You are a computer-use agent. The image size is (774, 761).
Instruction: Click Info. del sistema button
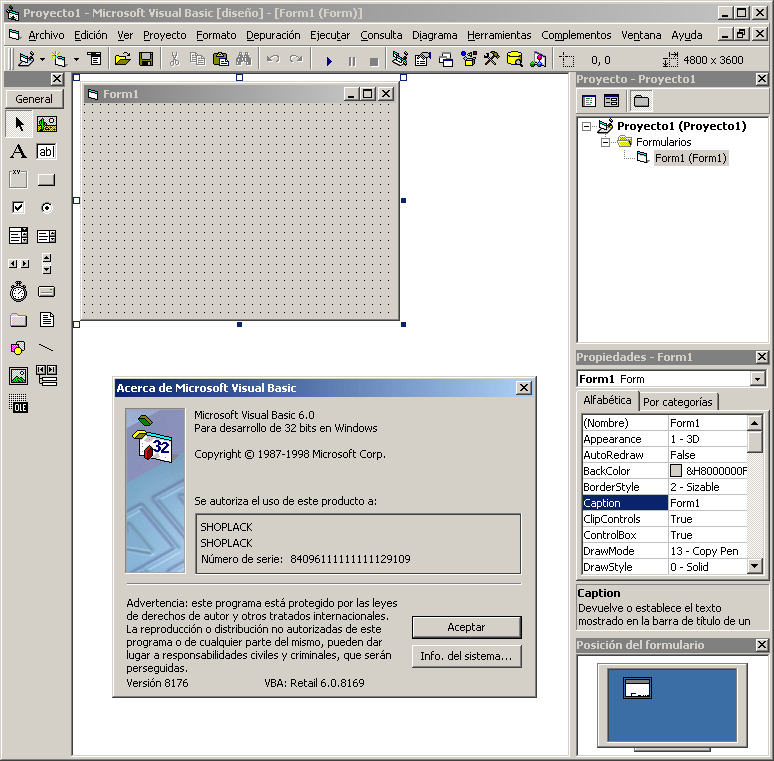pos(466,656)
